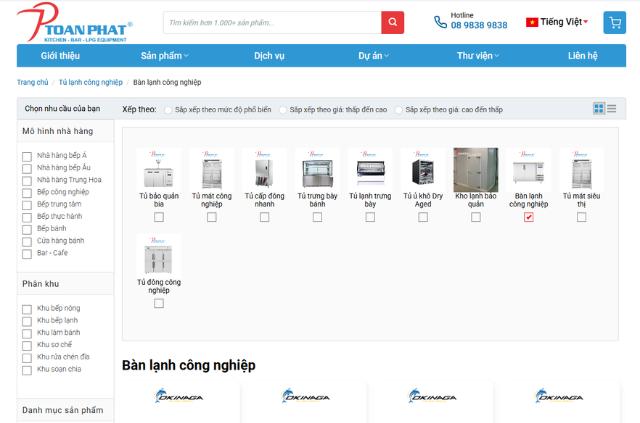Click the Tủ trưng bày bánh image
Viewport: 640px width, 423px height.
[x=317, y=170]
